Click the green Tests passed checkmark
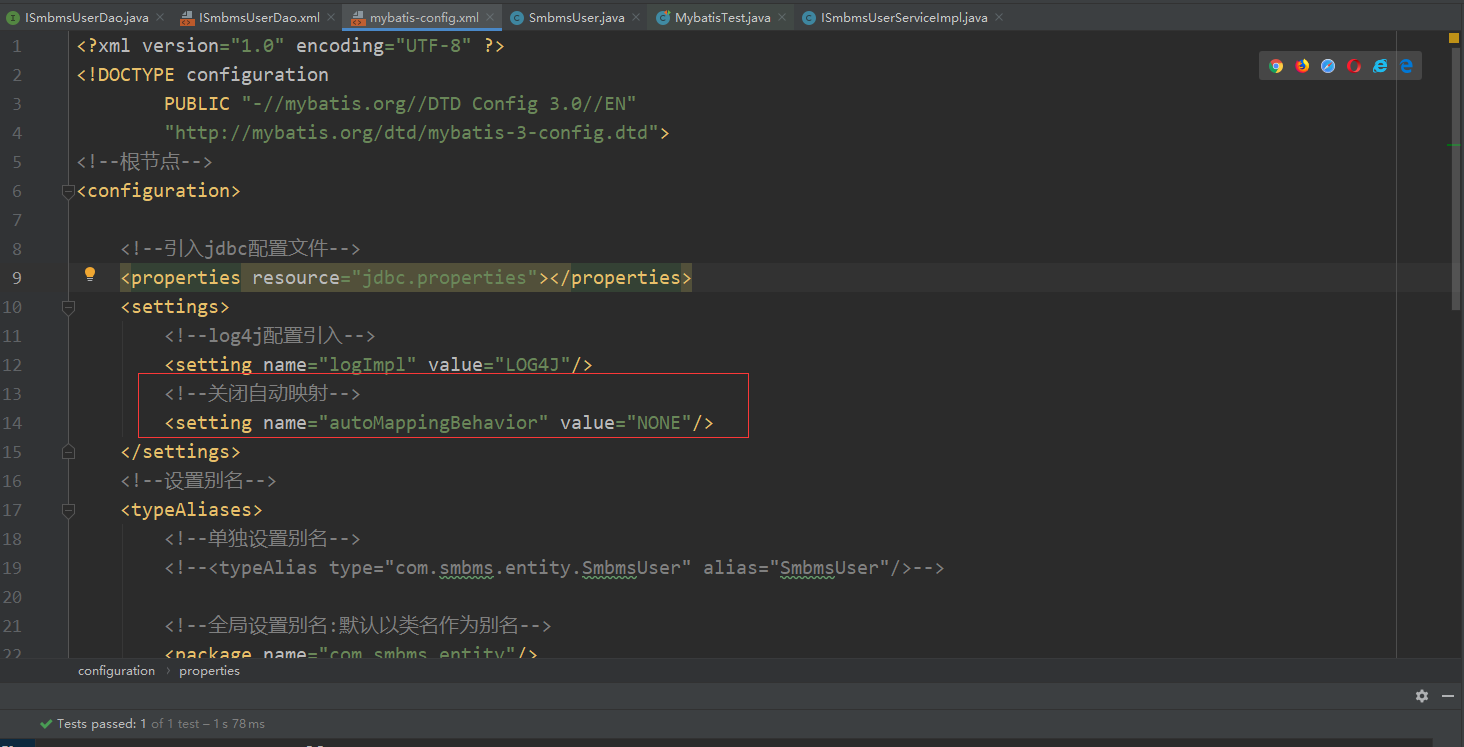1464x747 pixels. (46, 723)
